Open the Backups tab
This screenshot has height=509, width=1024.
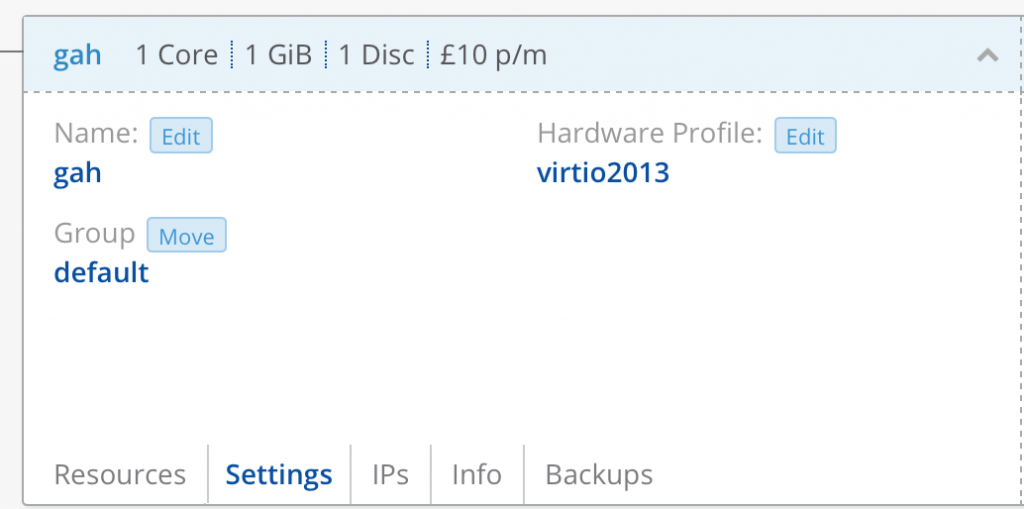(599, 474)
